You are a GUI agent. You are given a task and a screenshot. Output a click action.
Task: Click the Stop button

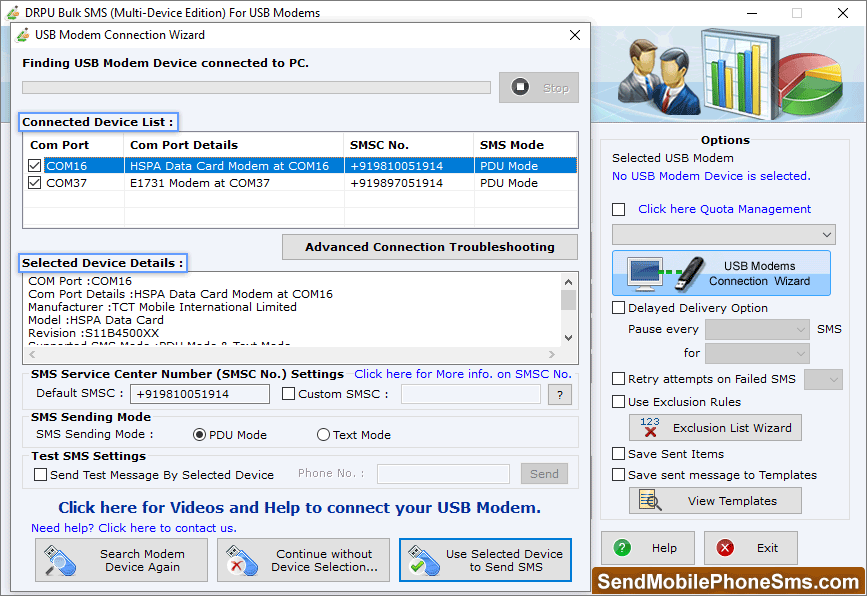tap(539, 87)
